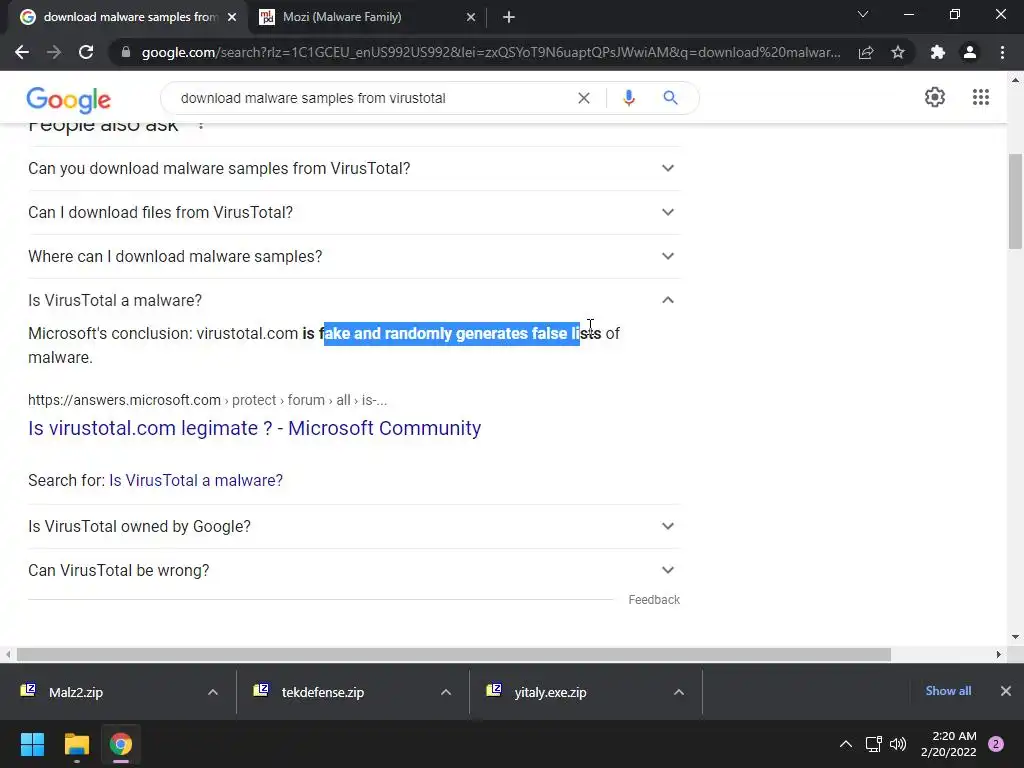
Task: Open Malz2.zip downloaded file
Action: click(76, 692)
